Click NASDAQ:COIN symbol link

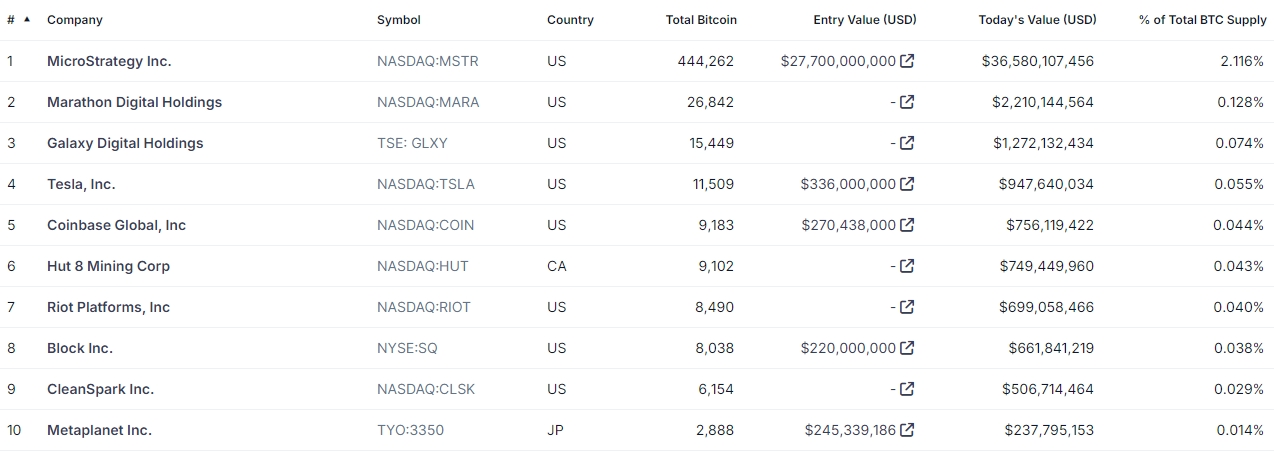tap(426, 225)
